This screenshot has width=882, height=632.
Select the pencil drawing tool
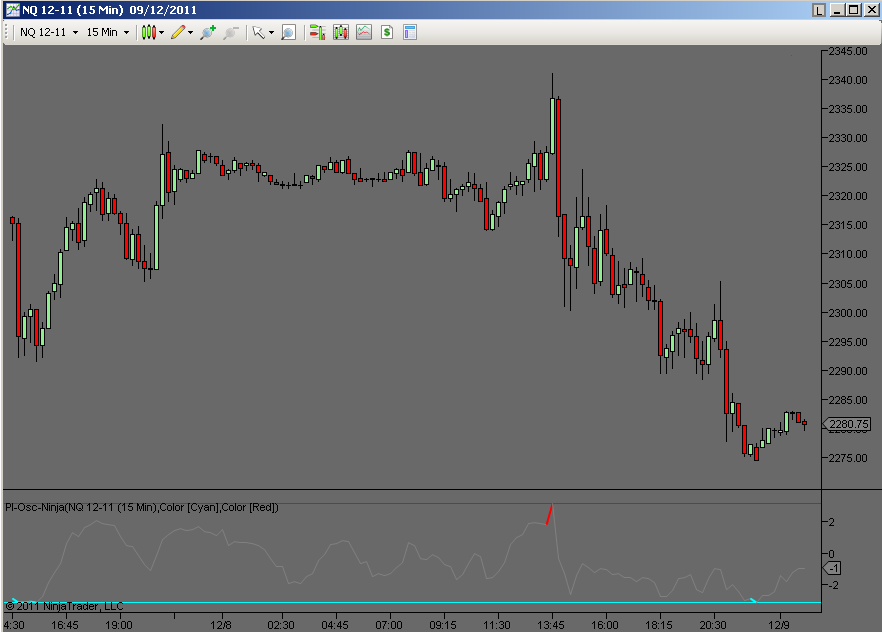click(176, 31)
